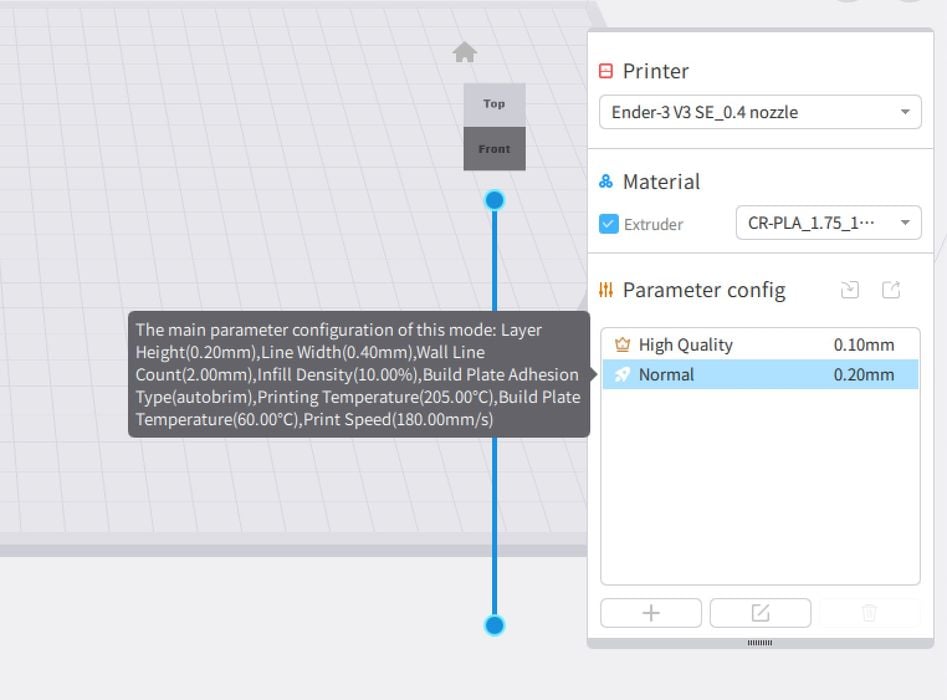Screen dimensions: 947x700
Task: Click the top handle of the layer slider
Action: [x=494, y=201]
